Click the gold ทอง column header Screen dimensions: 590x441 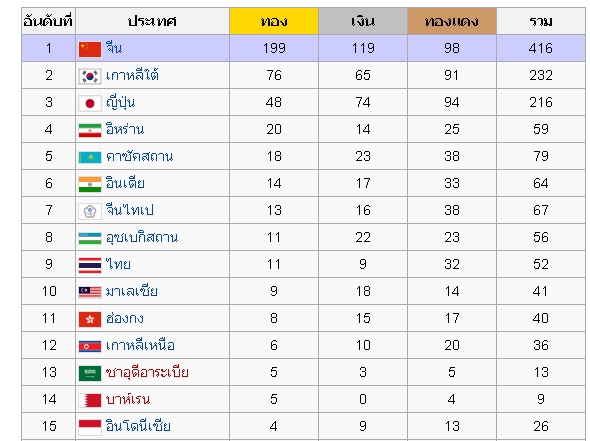pos(274,21)
